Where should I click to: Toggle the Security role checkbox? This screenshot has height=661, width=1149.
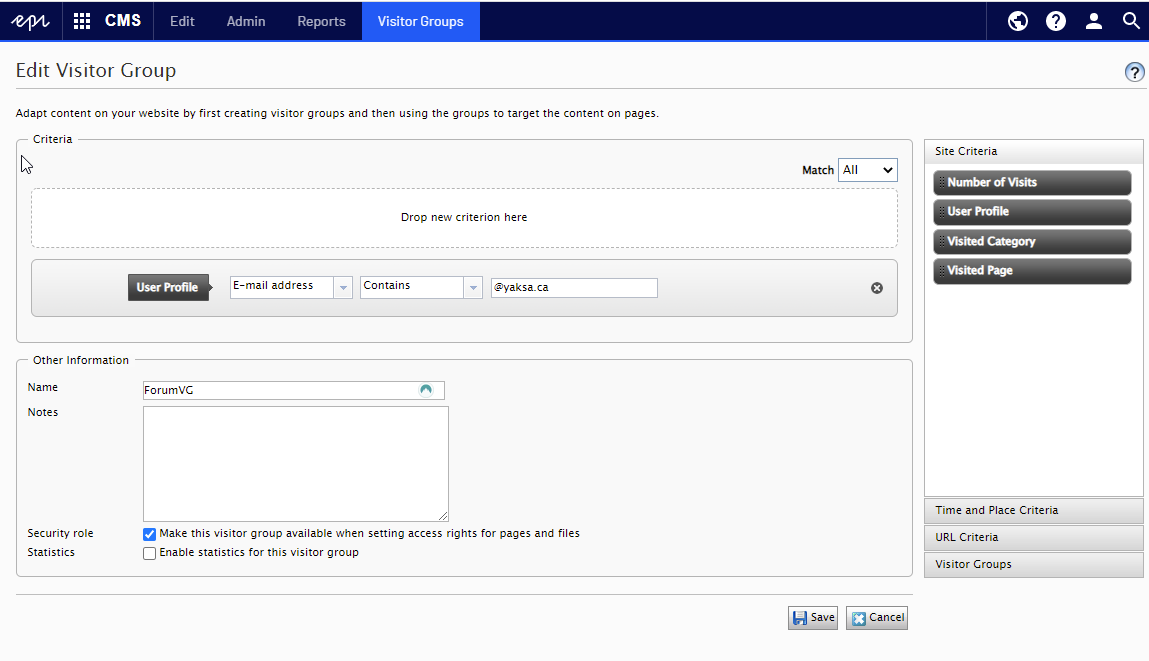point(149,534)
